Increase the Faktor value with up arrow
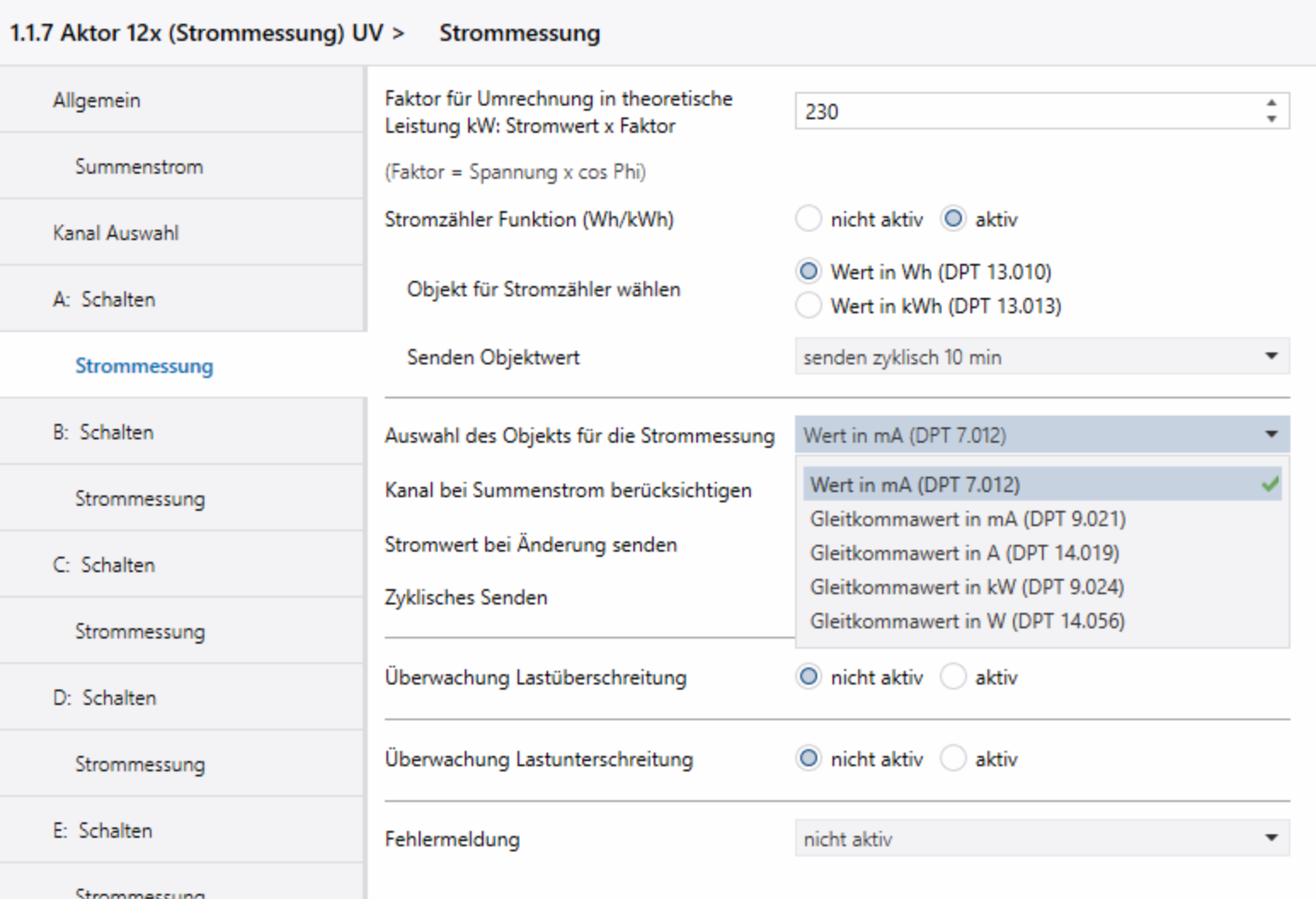The image size is (1316, 899). pyautogui.click(x=1271, y=103)
